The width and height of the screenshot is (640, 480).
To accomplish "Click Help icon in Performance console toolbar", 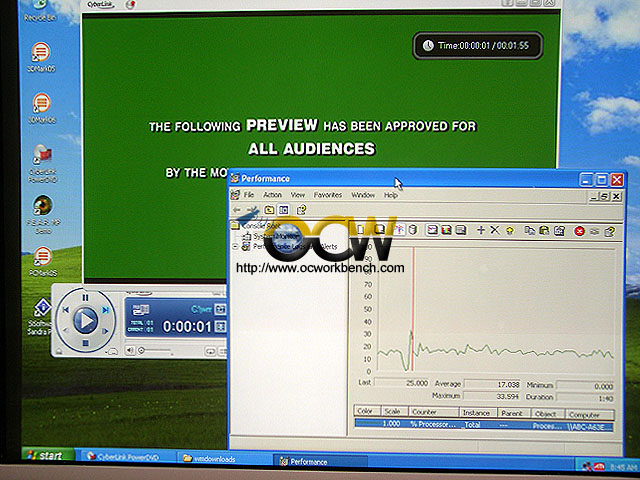I will (x=301, y=210).
